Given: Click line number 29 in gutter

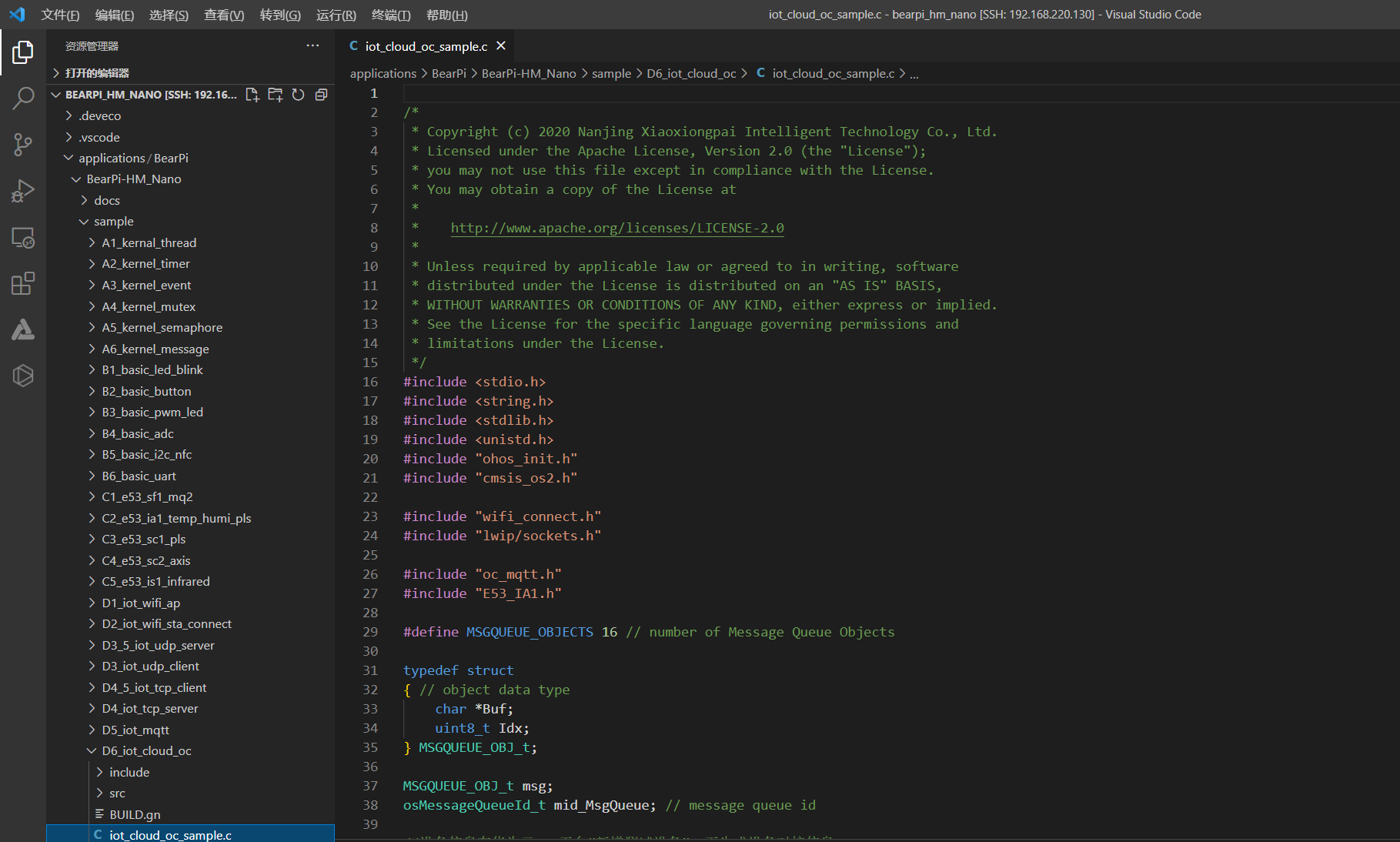Looking at the screenshot, I should click(x=370, y=632).
